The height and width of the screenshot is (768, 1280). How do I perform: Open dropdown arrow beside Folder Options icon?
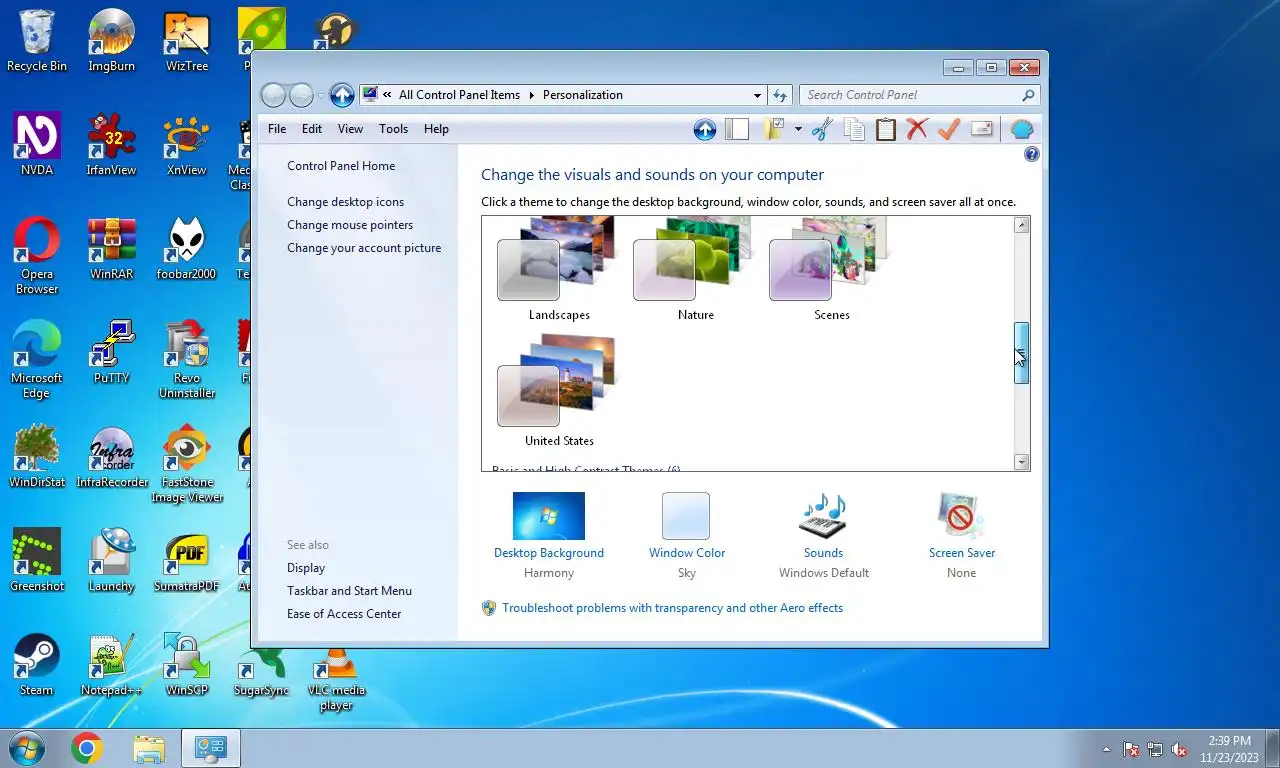pos(798,129)
